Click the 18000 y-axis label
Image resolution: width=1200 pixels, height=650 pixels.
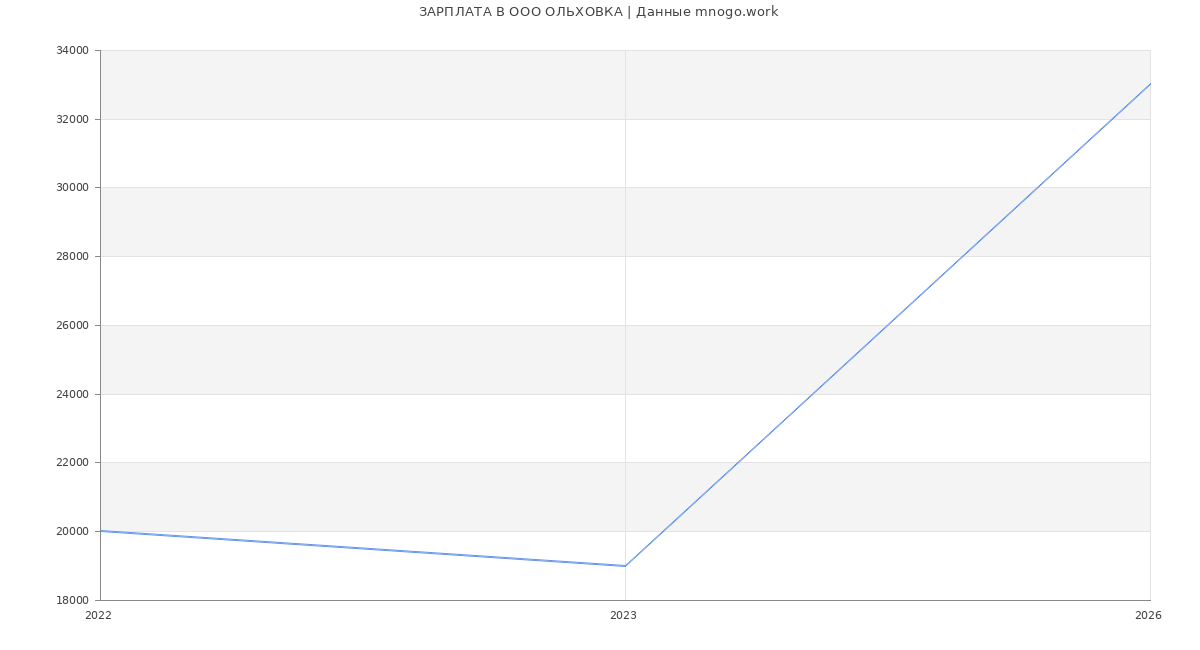(x=72, y=601)
